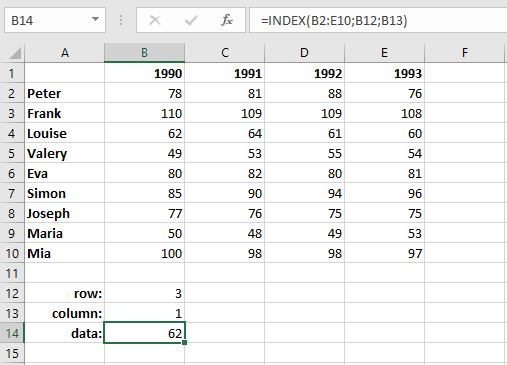507x365 pixels.
Task: Select column D header
Action: pyautogui.click(x=304, y=53)
